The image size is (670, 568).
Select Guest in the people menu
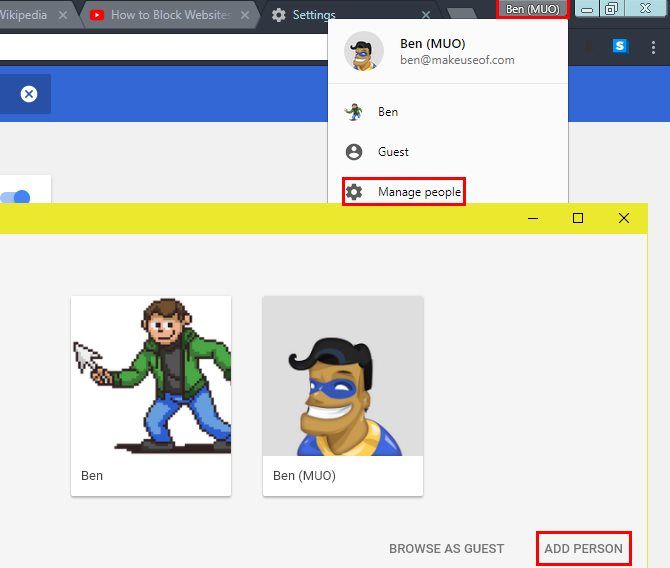(447, 152)
